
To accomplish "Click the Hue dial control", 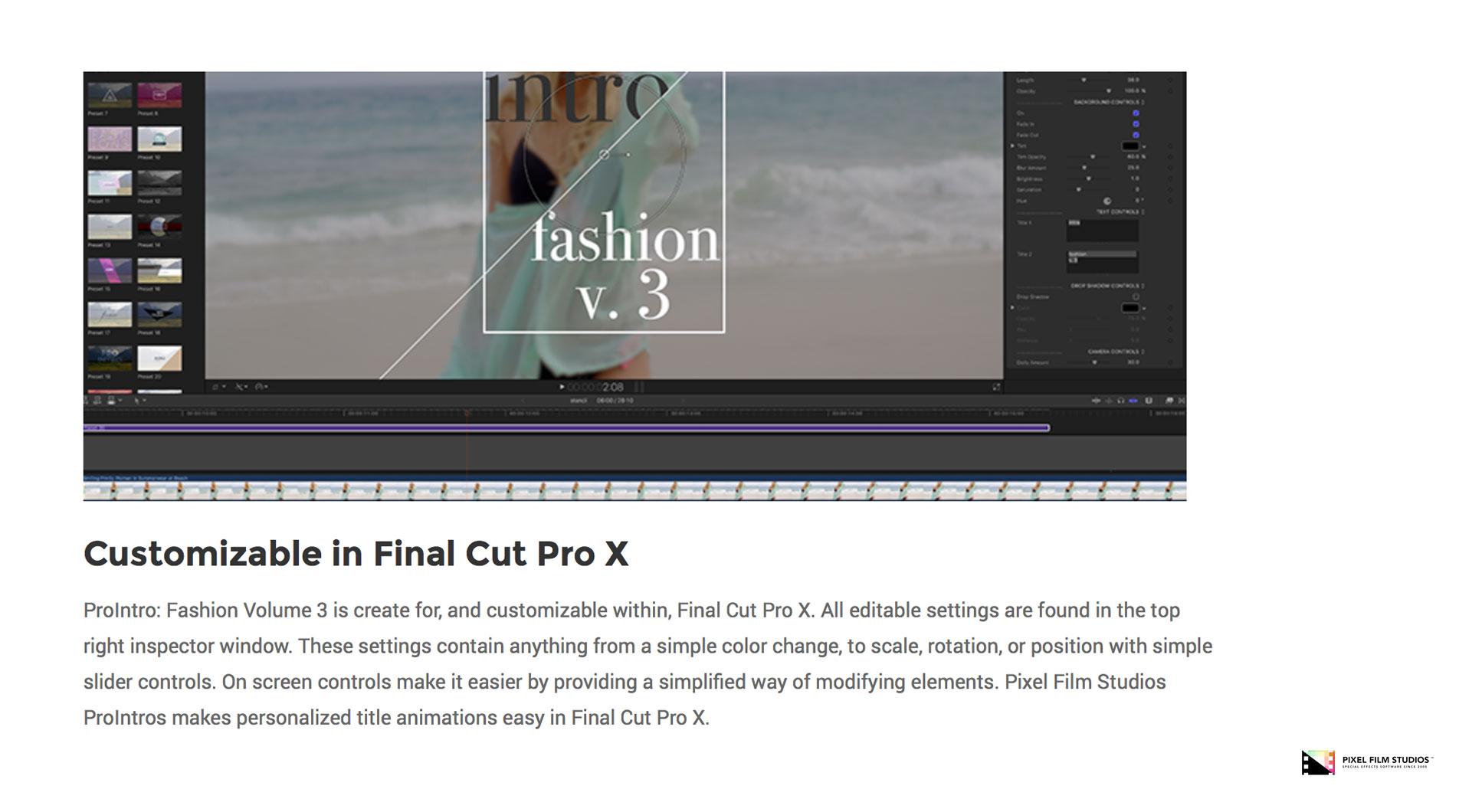I will tap(1107, 201).
